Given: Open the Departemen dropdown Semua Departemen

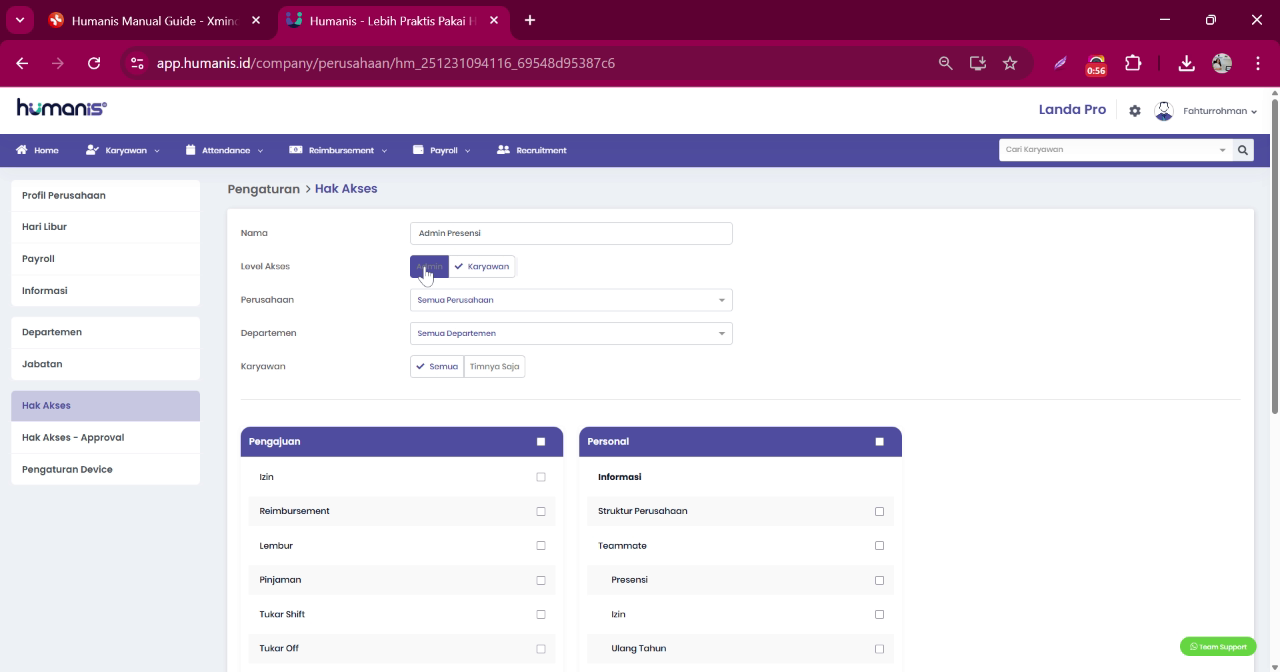Looking at the screenshot, I should pyautogui.click(x=571, y=333).
